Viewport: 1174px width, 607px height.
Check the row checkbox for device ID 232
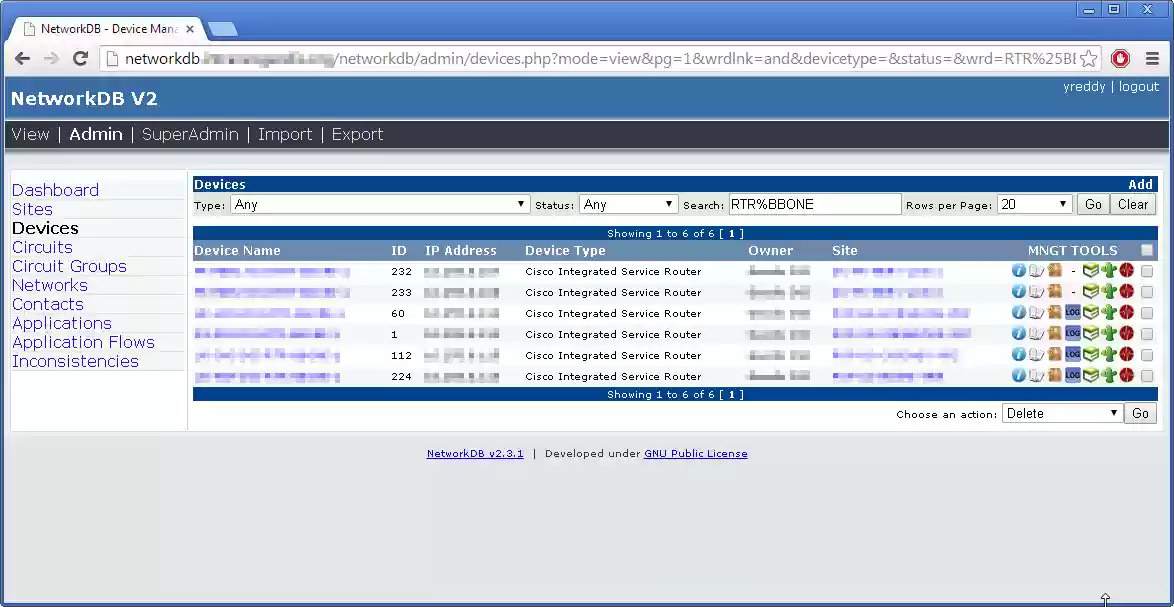point(1147,271)
